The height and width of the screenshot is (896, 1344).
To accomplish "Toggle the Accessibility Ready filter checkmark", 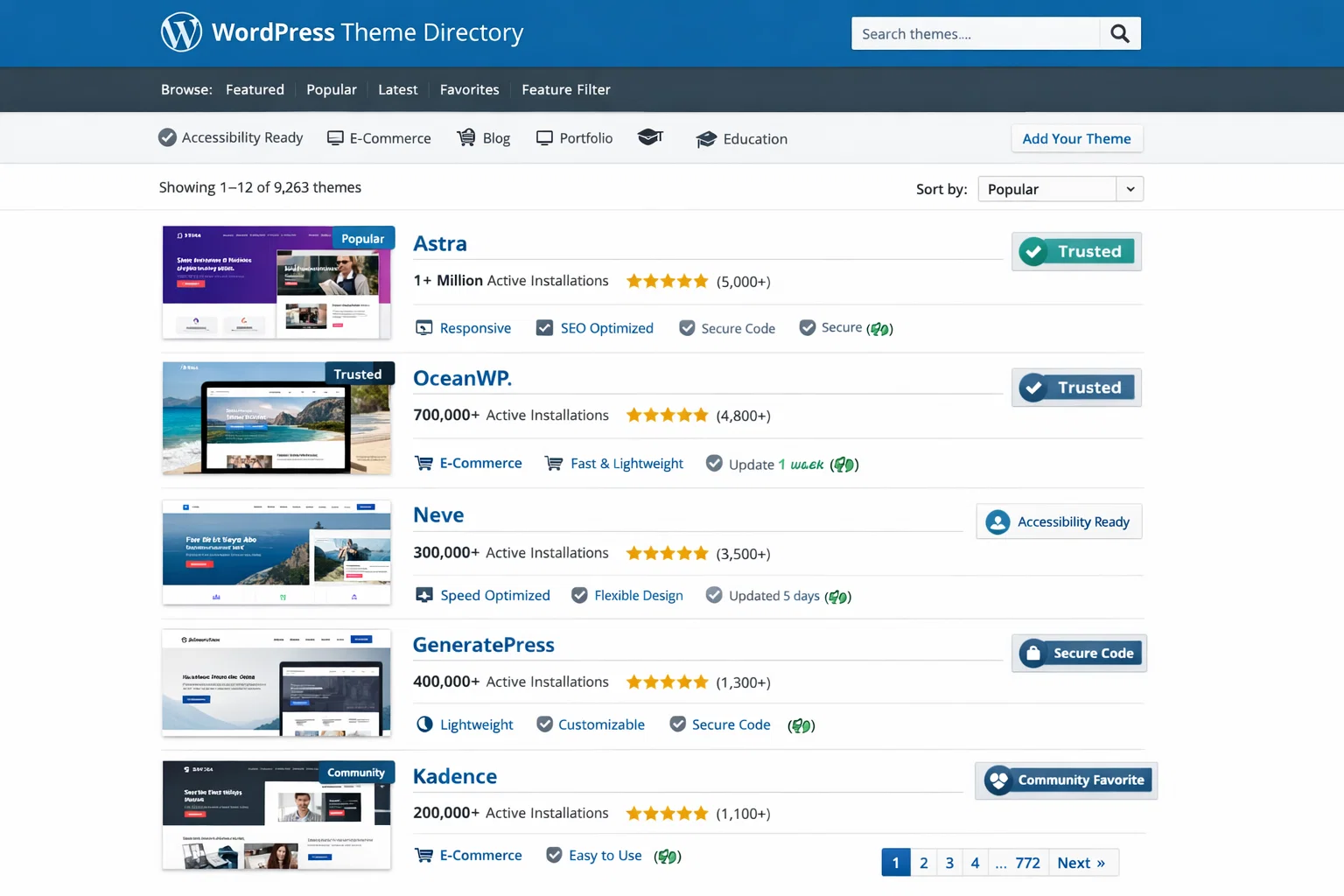I will tap(167, 137).
